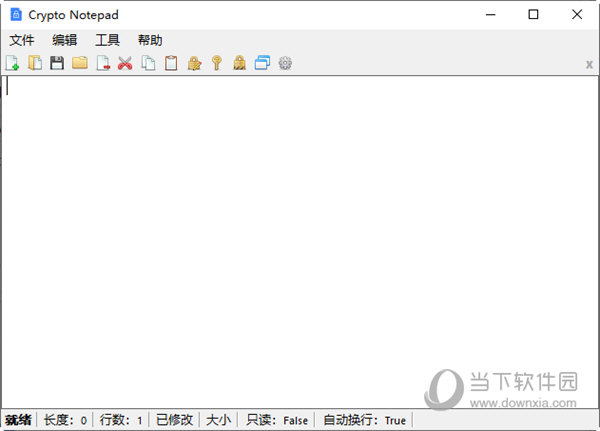Create a new file with the toolbar icon
Screen dimensions: 600x431
tap(12, 63)
